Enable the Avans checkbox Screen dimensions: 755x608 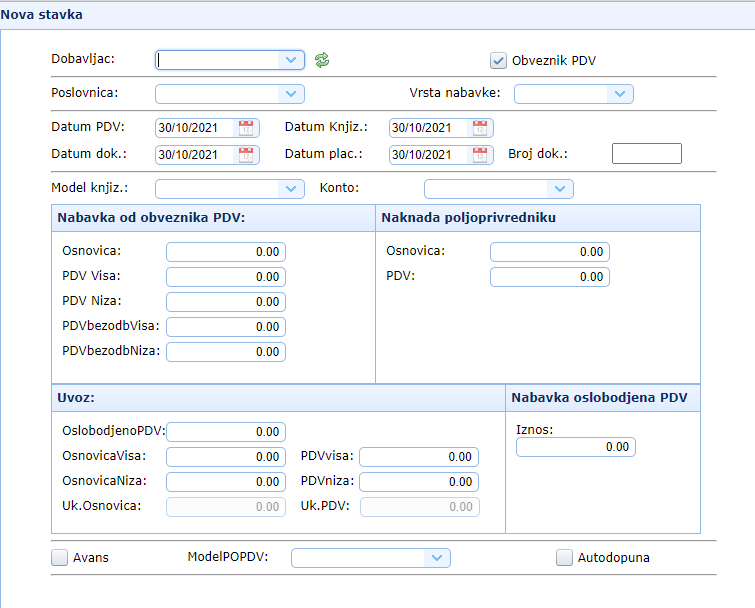[x=60, y=558]
